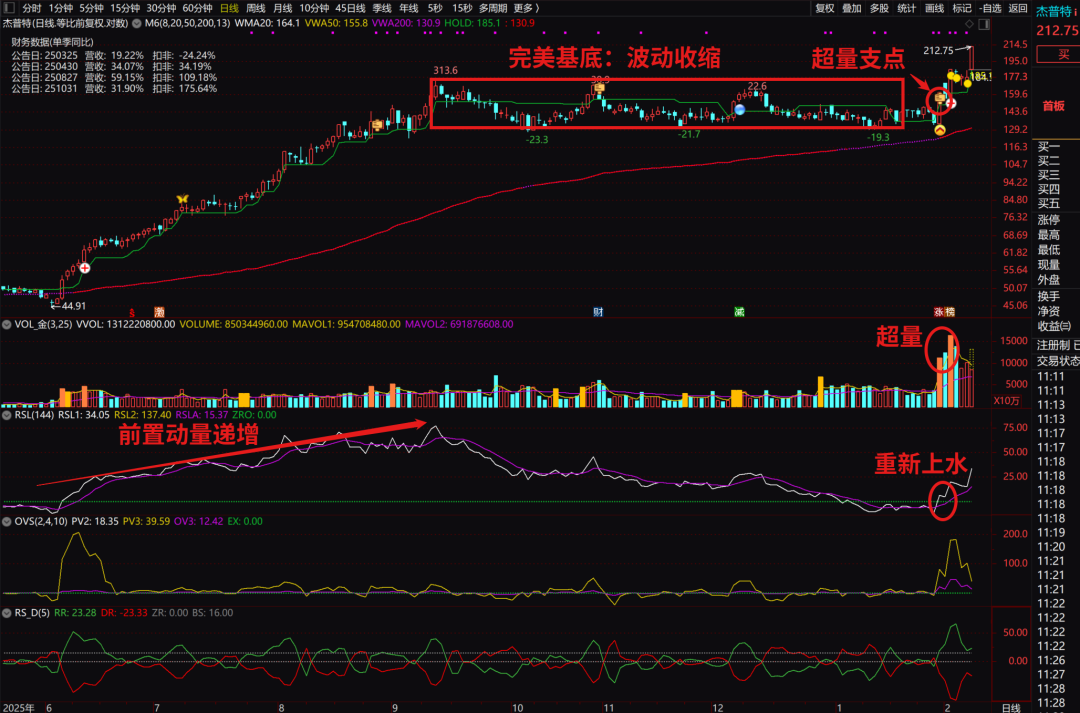Expand the main chart indicator dropdown arrow
1080x713 pixels.
click(x=137, y=23)
